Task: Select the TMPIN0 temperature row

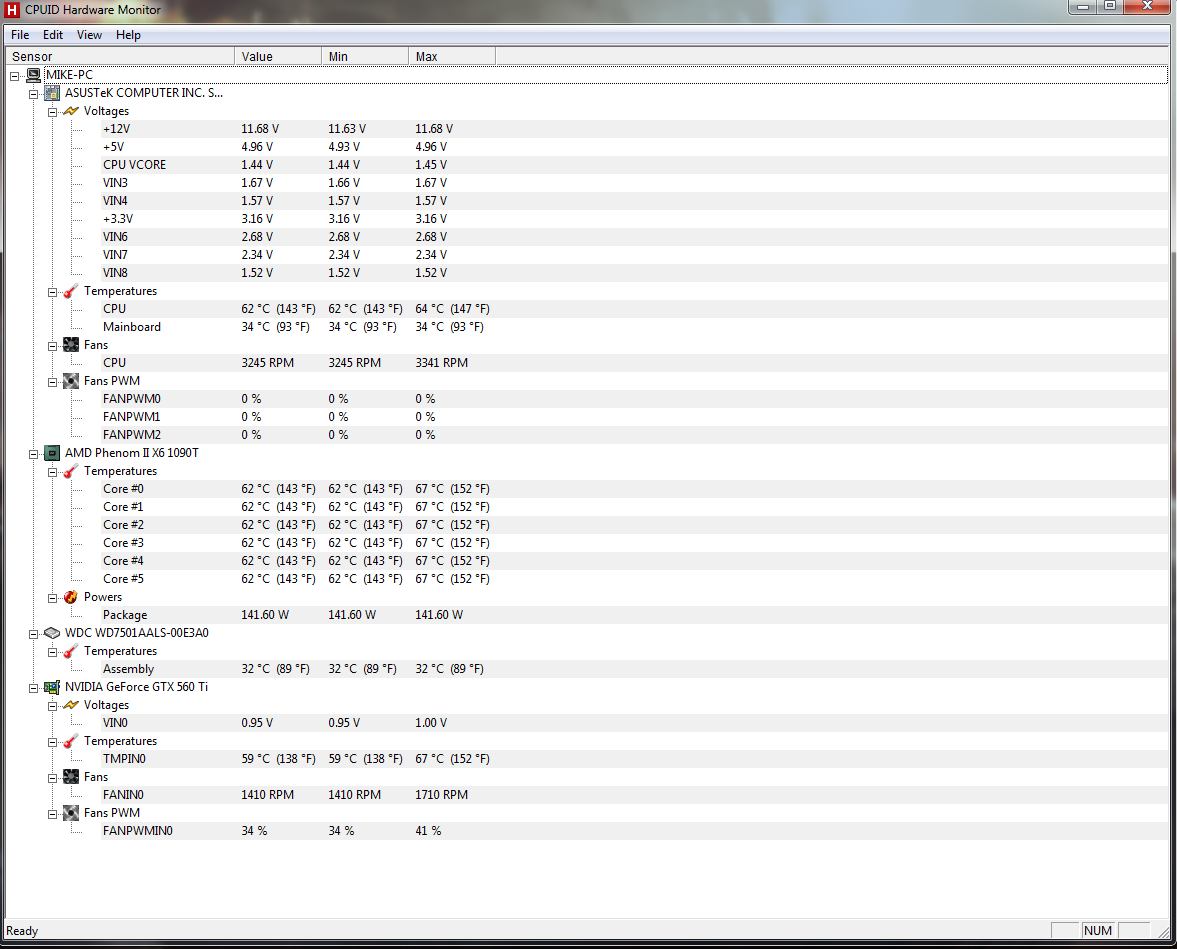Action: [x=635, y=759]
